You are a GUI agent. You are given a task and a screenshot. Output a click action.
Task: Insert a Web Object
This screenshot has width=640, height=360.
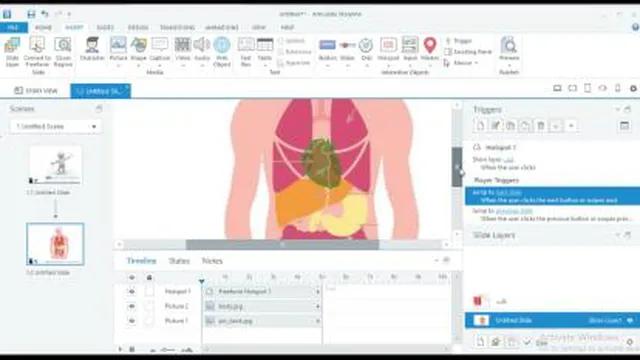tap(222, 52)
